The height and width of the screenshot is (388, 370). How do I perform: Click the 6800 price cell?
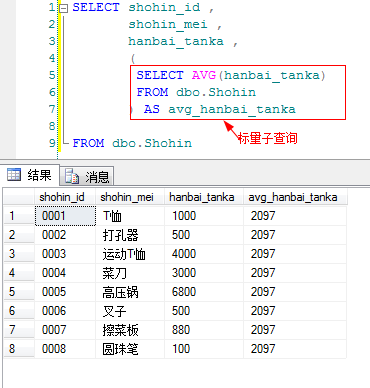[204, 292]
